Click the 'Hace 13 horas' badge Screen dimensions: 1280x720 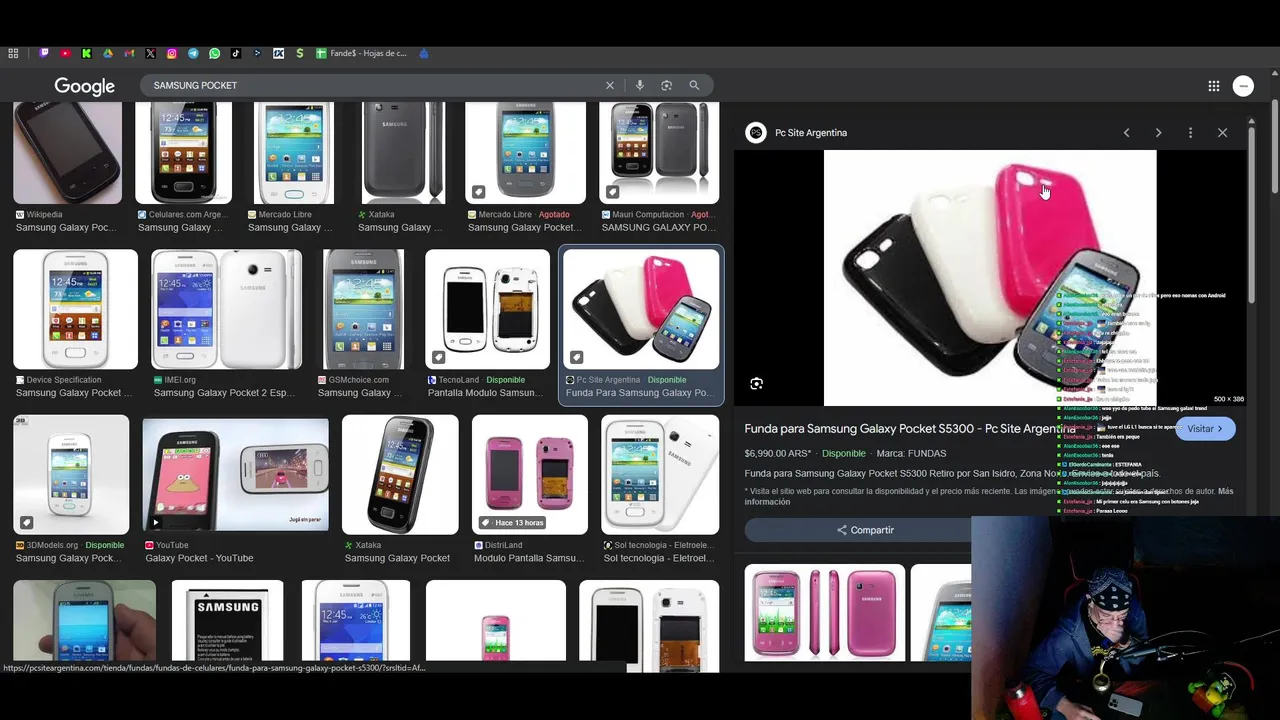point(512,523)
